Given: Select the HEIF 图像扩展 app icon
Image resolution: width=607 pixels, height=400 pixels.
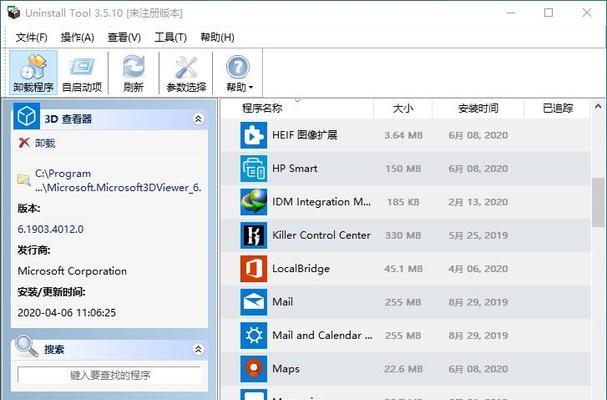Looking at the screenshot, I should tap(254, 135).
